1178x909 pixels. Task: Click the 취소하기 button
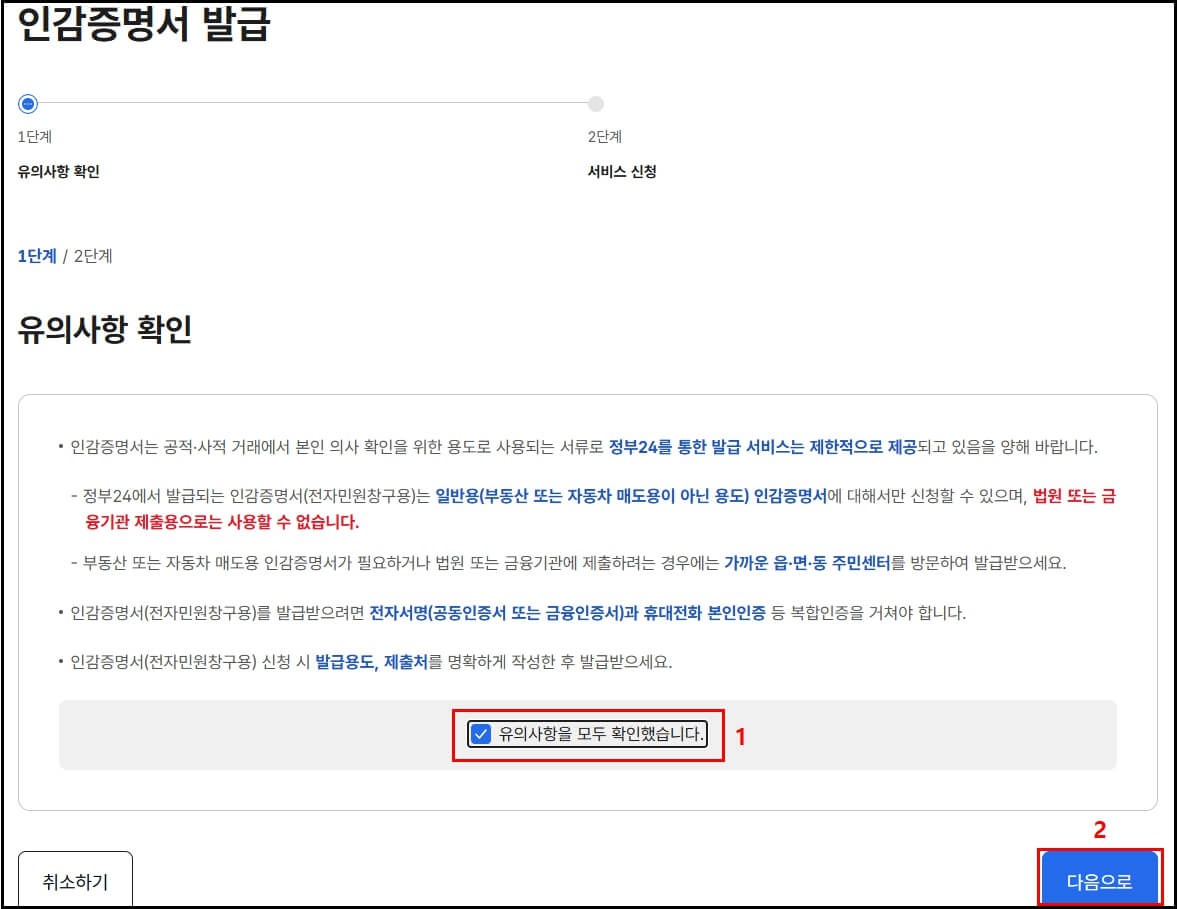76,879
